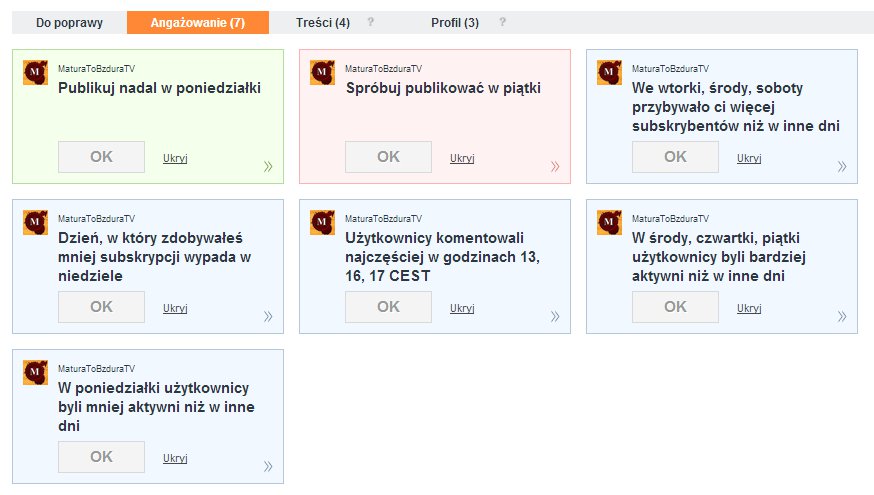This screenshot has width=874, height=495.
Task: Open the 'Treści (4)' tab
Action: (323, 23)
